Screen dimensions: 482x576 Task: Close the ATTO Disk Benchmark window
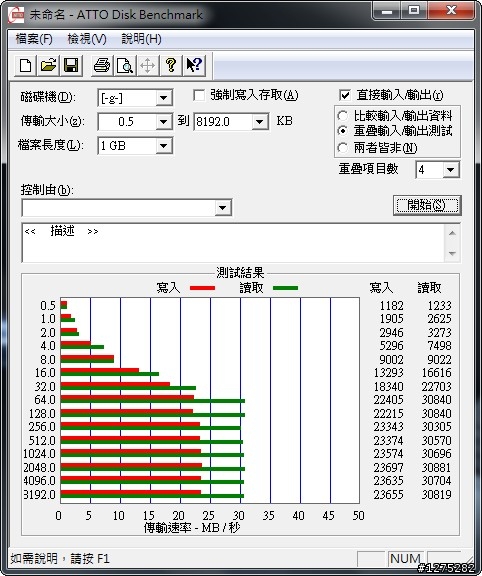[451, 11]
